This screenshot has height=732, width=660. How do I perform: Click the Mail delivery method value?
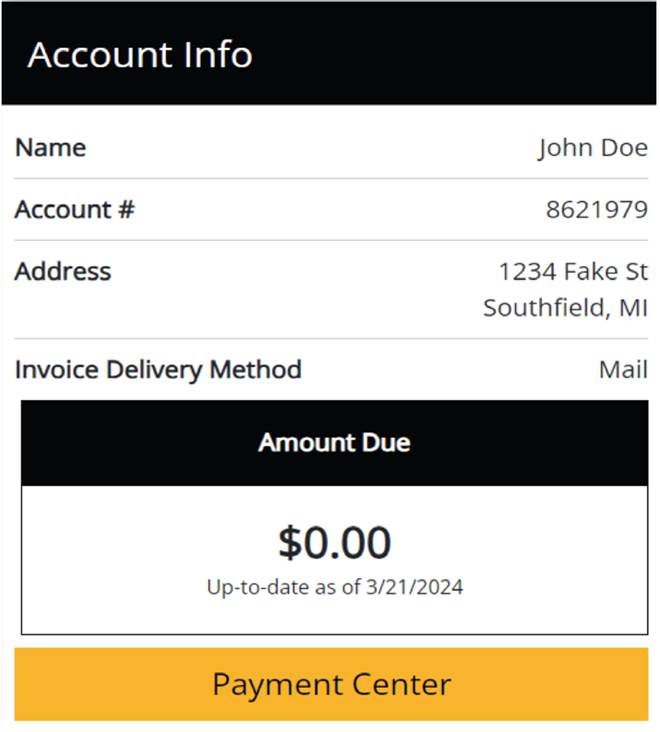(623, 369)
